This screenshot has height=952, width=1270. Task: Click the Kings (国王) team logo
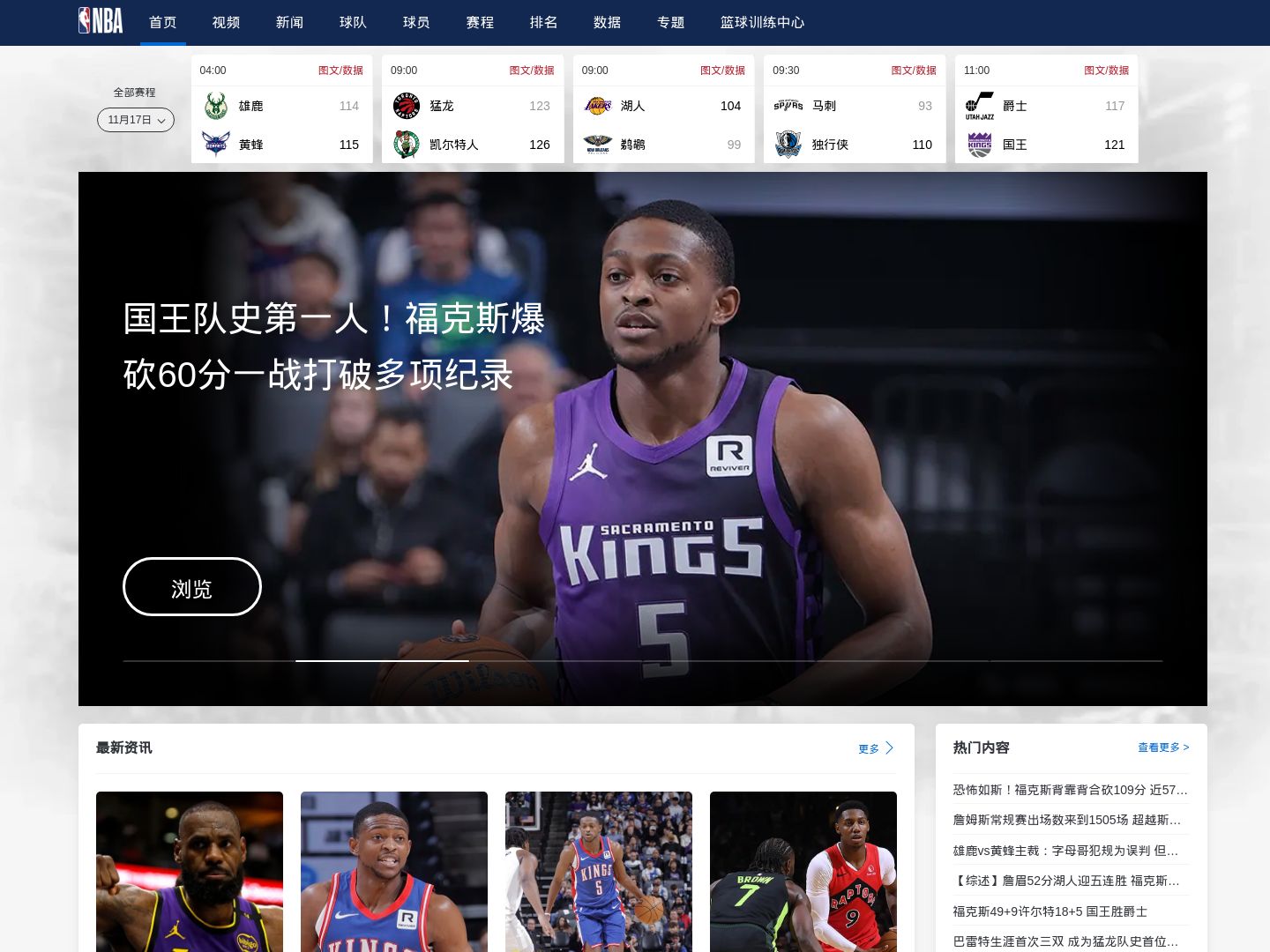980,145
